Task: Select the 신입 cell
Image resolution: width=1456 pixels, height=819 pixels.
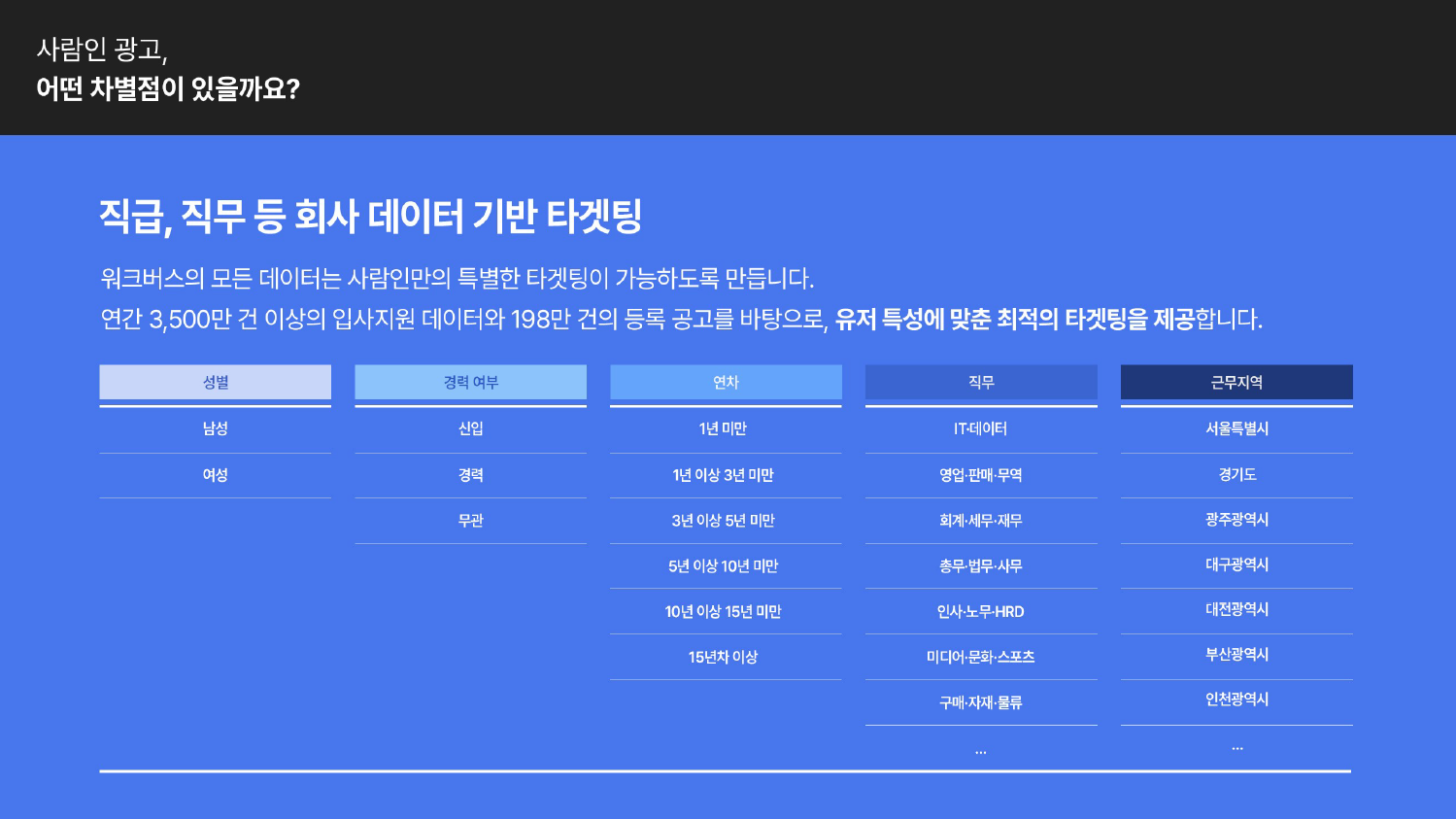Action: pyautogui.click(x=470, y=429)
